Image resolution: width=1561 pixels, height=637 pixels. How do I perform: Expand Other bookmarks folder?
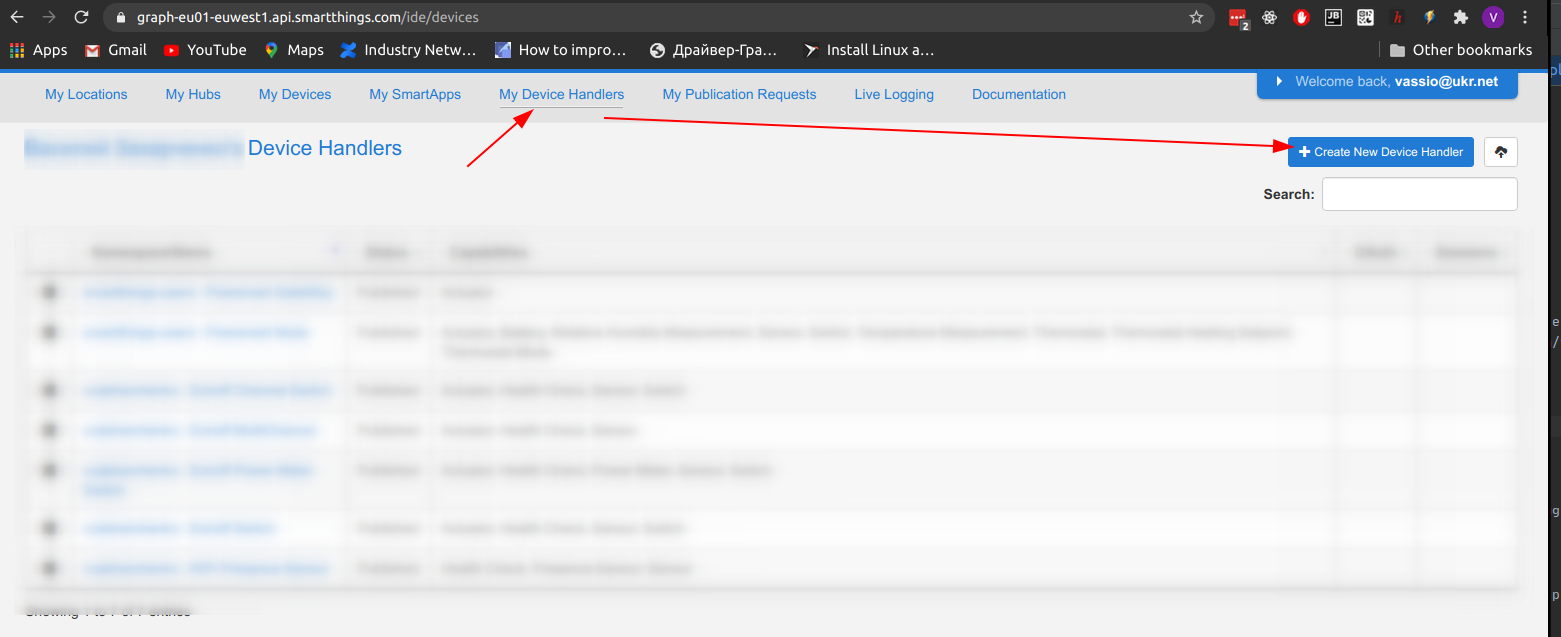1459,50
